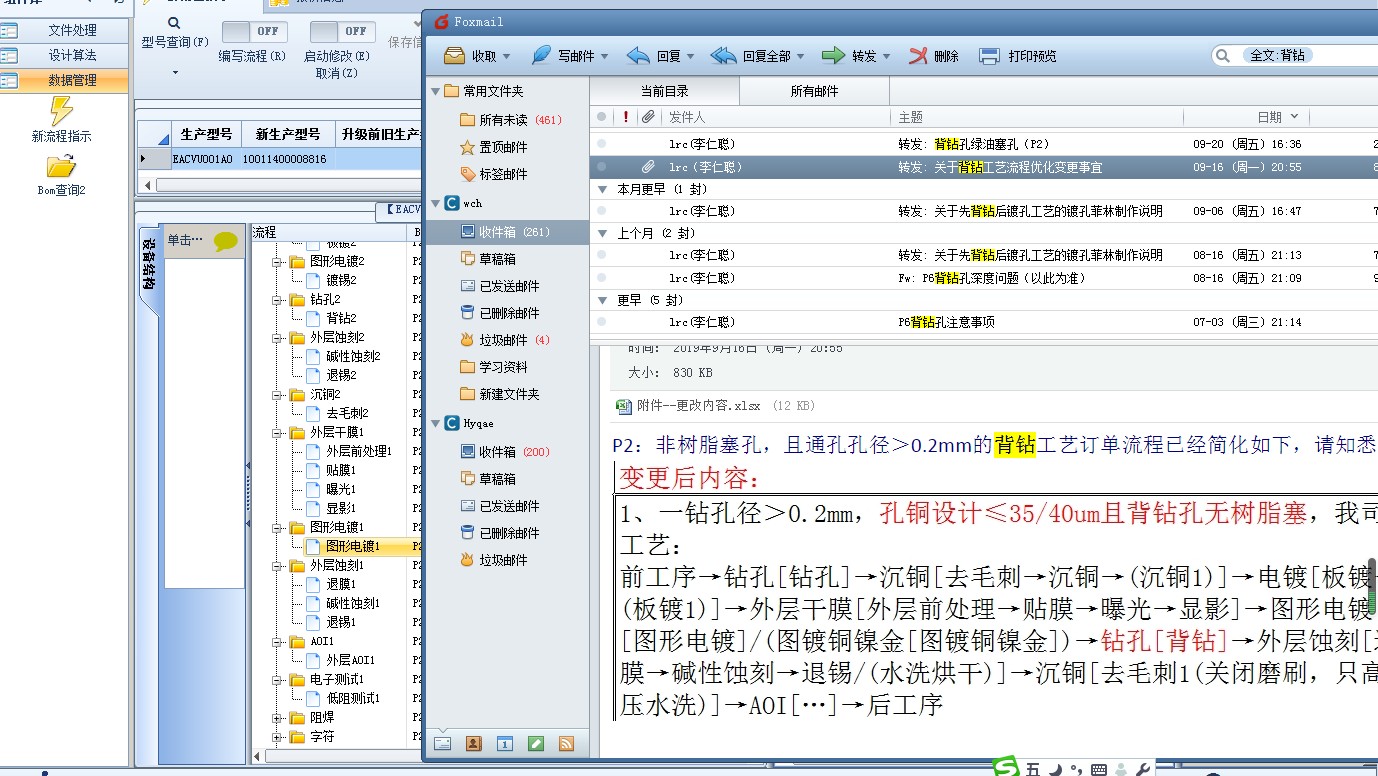This screenshot has height=776, width=1378.
Task: Click the 新流程指示 lightning icon
Action: (x=62, y=111)
